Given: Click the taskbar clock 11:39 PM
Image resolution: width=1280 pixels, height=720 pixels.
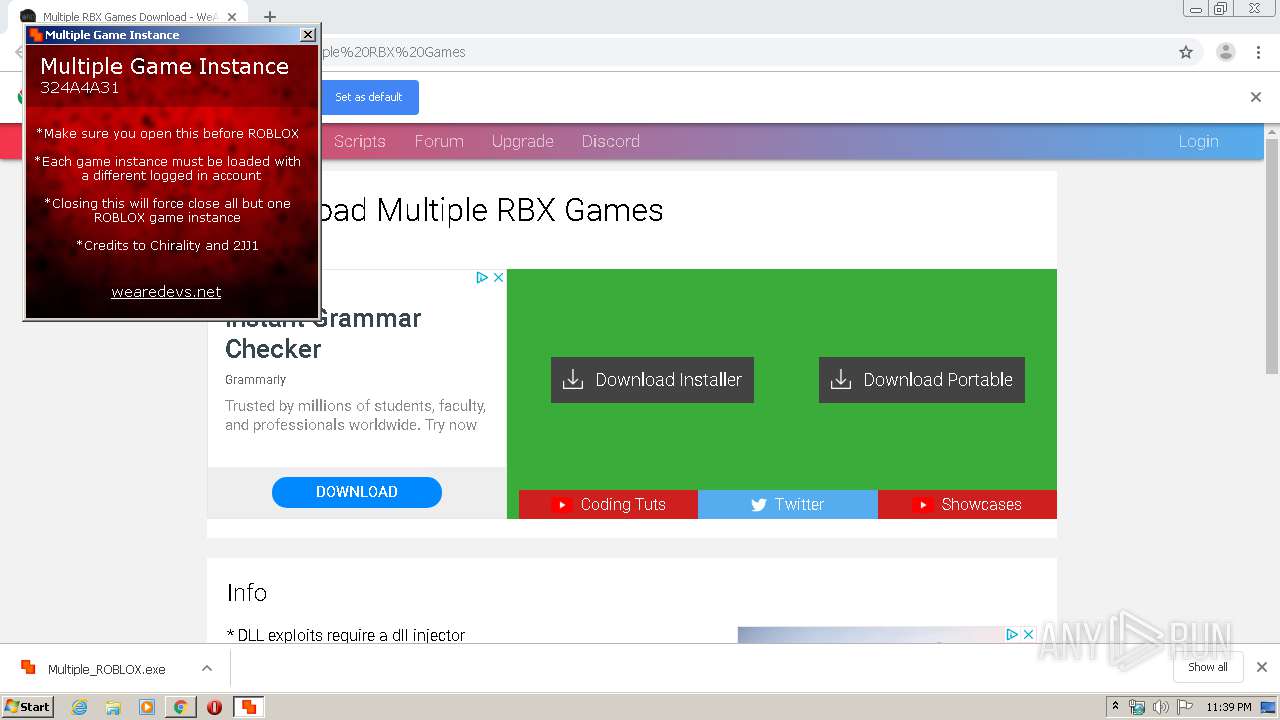Looking at the screenshot, I should point(1229,707).
